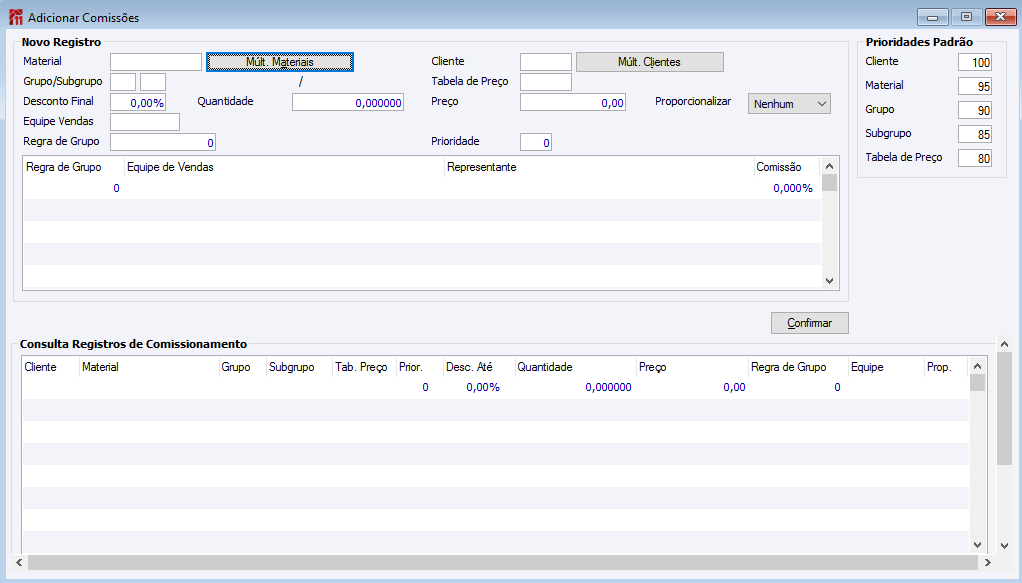This screenshot has height=583, width=1022.
Task: Click horizontal scrollbar right arrow
Action: (987, 562)
